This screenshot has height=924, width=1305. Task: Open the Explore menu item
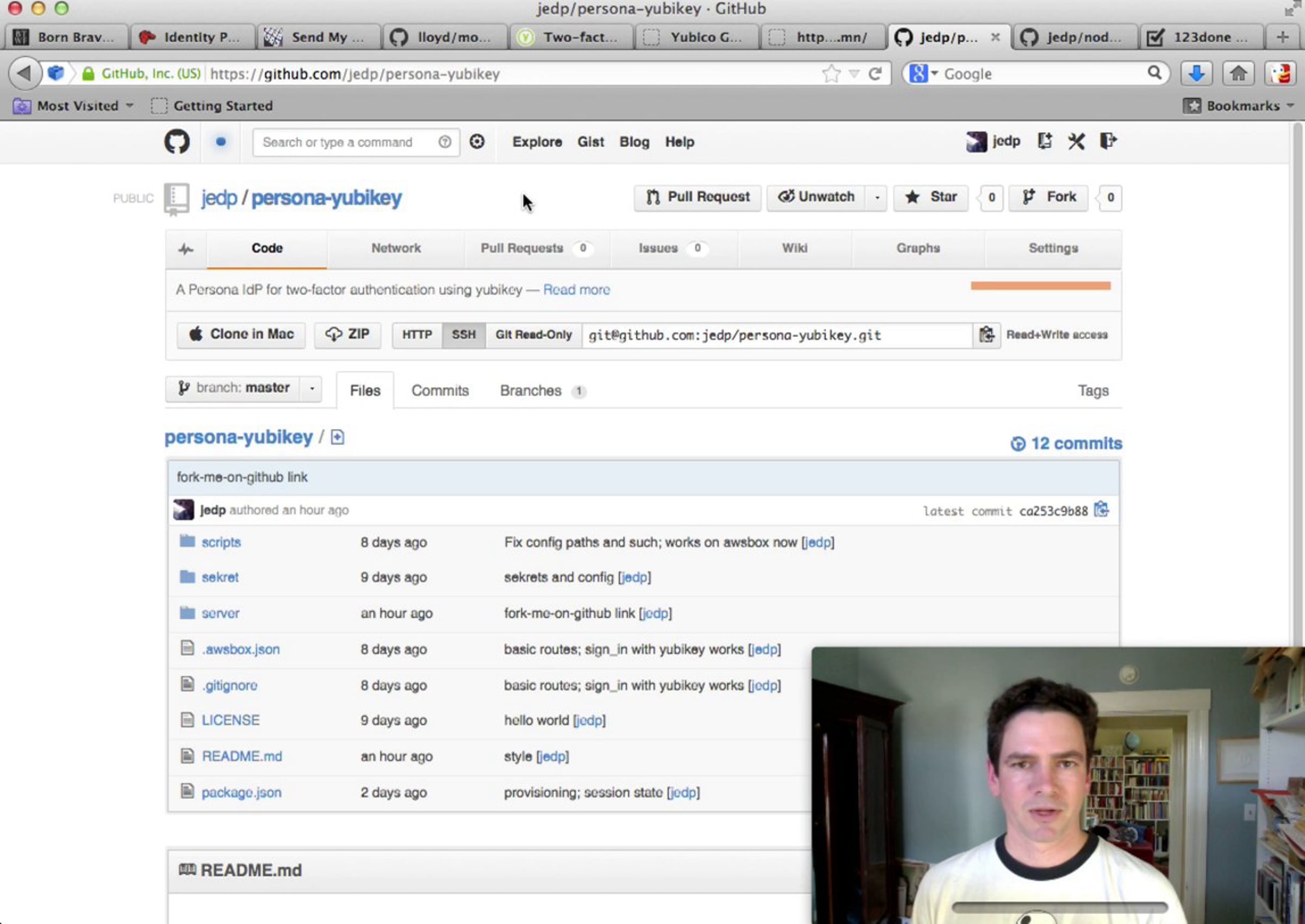(x=537, y=142)
